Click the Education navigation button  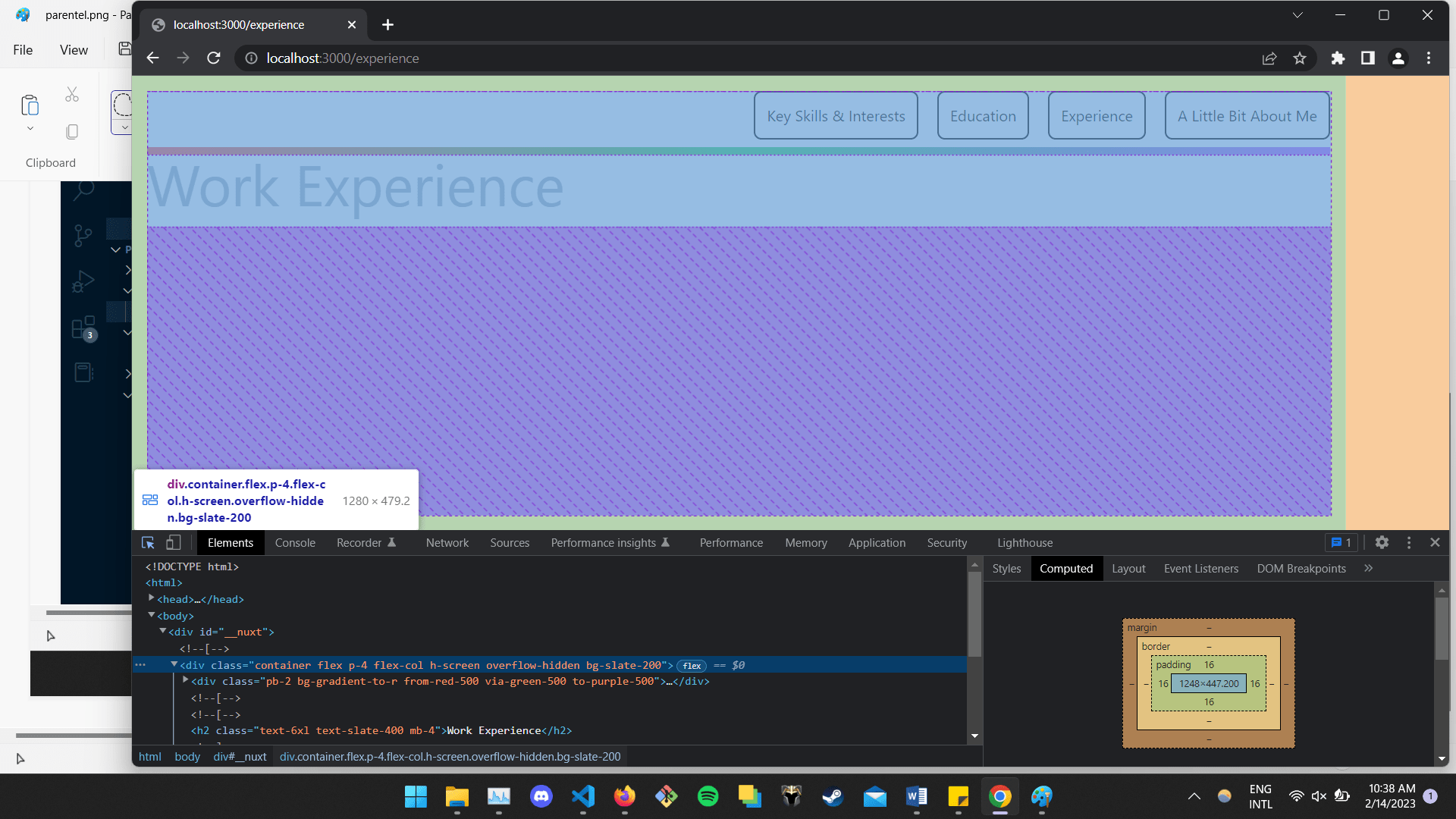tap(983, 116)
